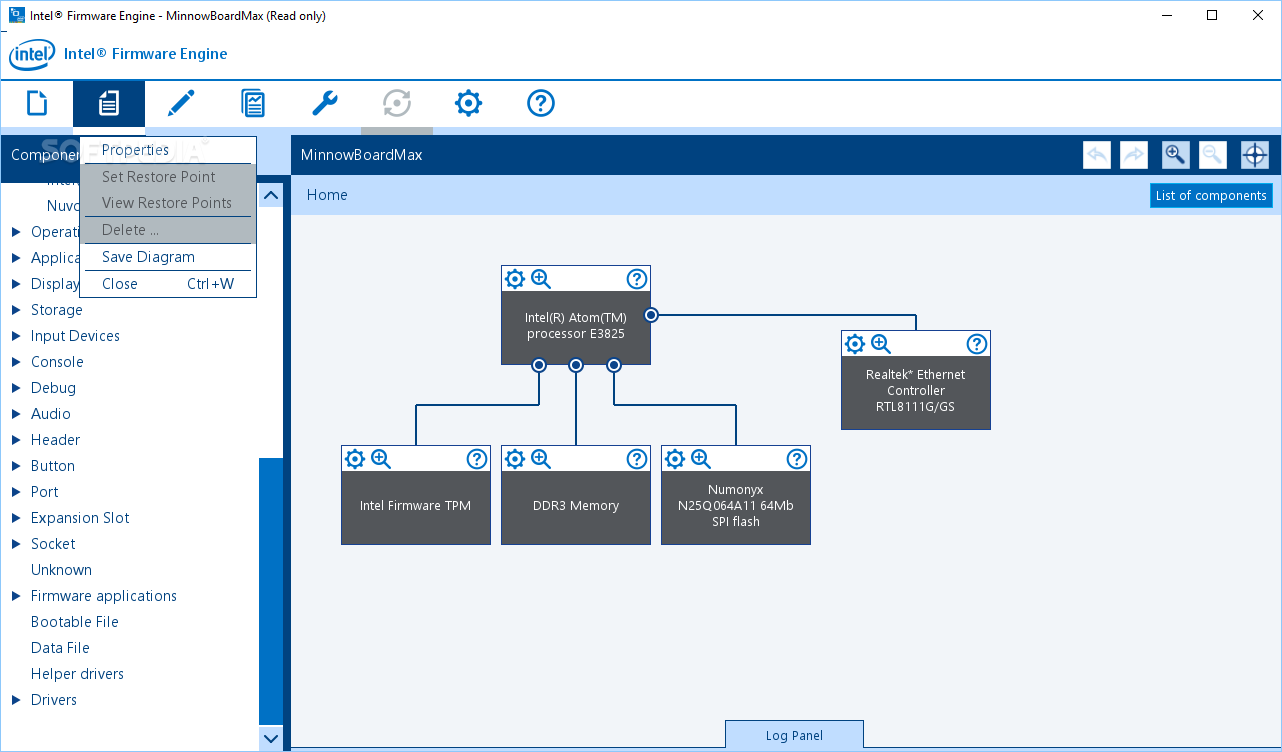This screenshot has height=752, width=1282.
Task: Expand the Debug category
Action: click(x=16, y=388)
